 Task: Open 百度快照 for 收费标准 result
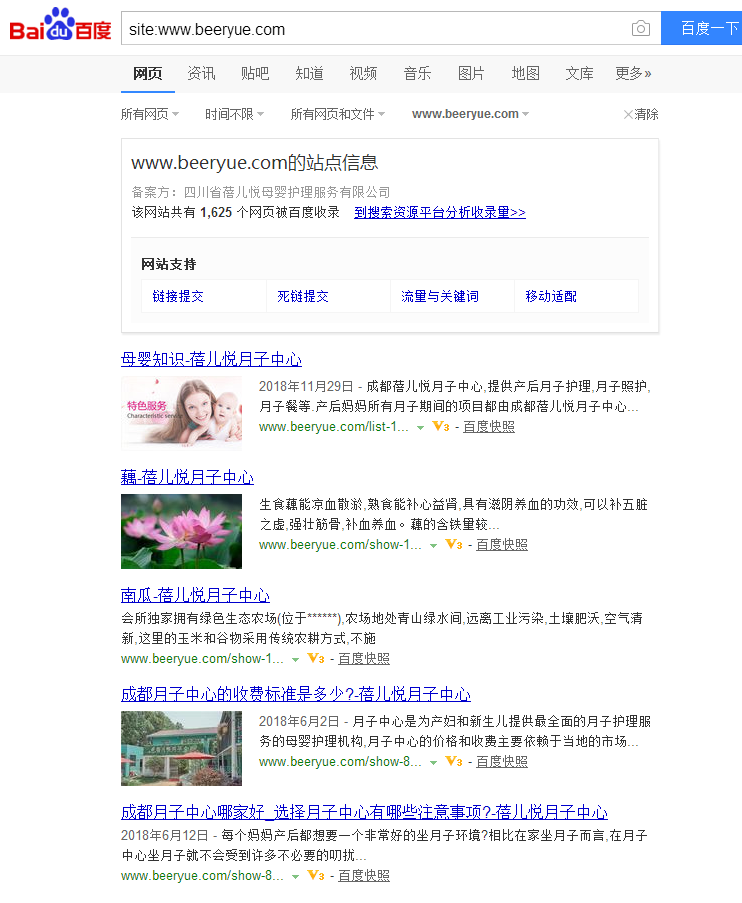pos(502,761)
